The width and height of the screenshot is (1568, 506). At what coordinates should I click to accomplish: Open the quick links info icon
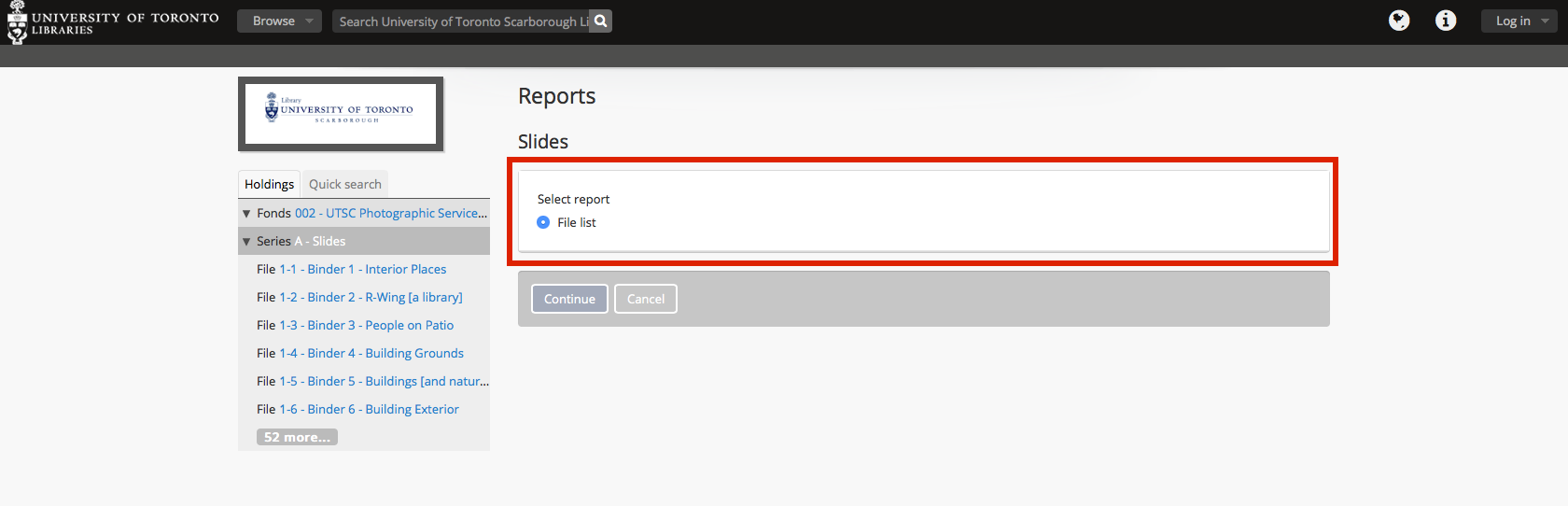point(1446,21)
